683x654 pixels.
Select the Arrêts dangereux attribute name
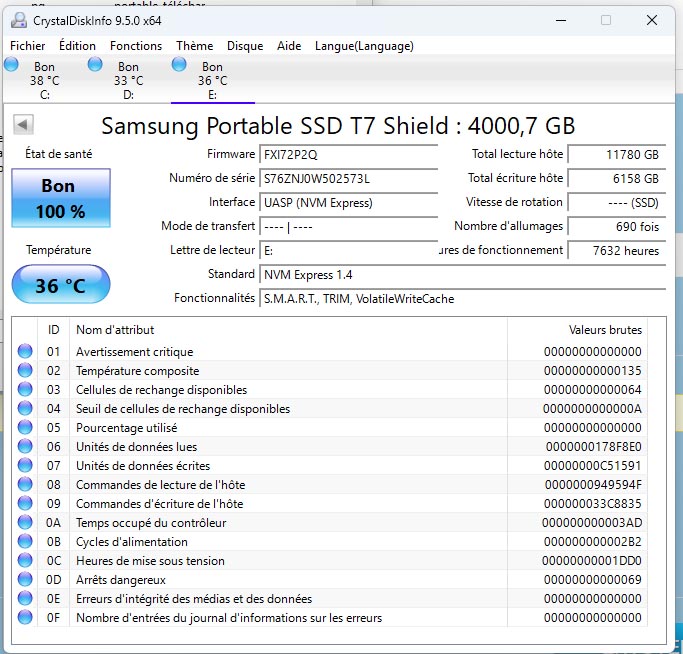[121, 580]
